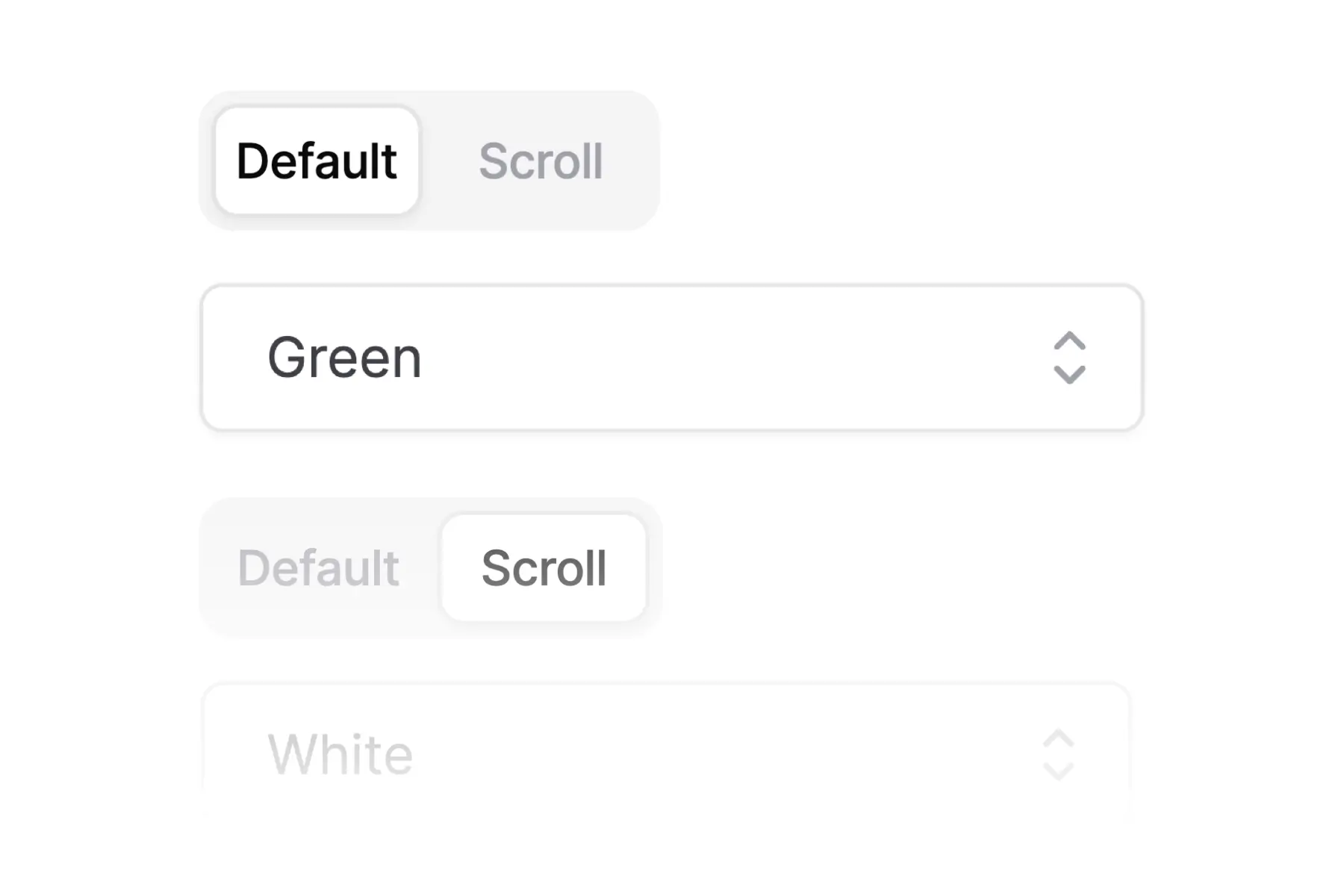Click empty middle area of the White select box
1344x896 pixels.
point(709,755)
